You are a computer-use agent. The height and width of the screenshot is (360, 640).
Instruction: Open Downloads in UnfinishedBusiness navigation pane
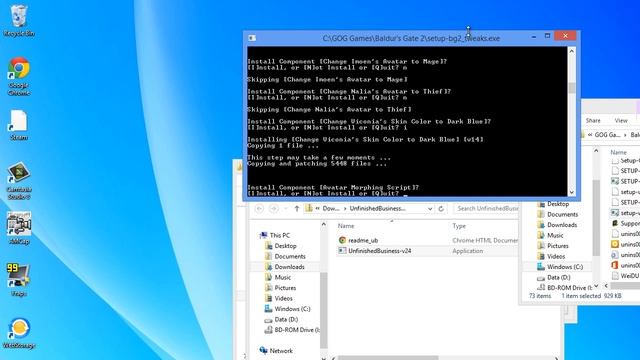pos(285,267)
